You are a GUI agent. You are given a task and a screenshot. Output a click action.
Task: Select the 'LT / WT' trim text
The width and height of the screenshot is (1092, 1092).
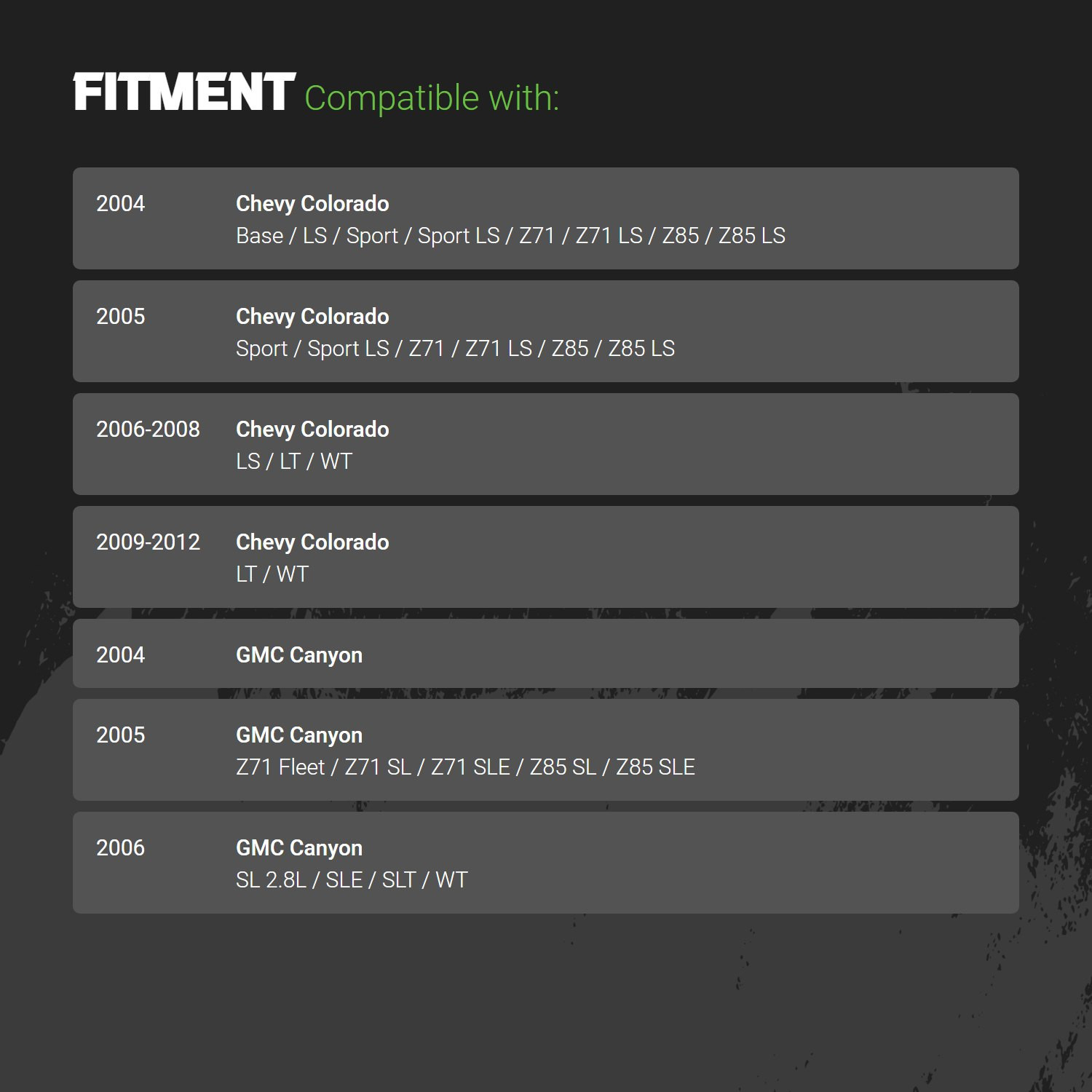pyautogui.click(x=272, y=574)
